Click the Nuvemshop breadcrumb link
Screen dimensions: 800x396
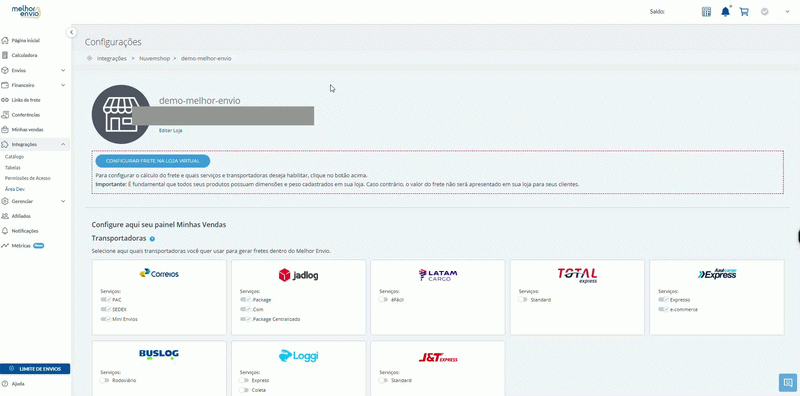(x=154, y=59)
